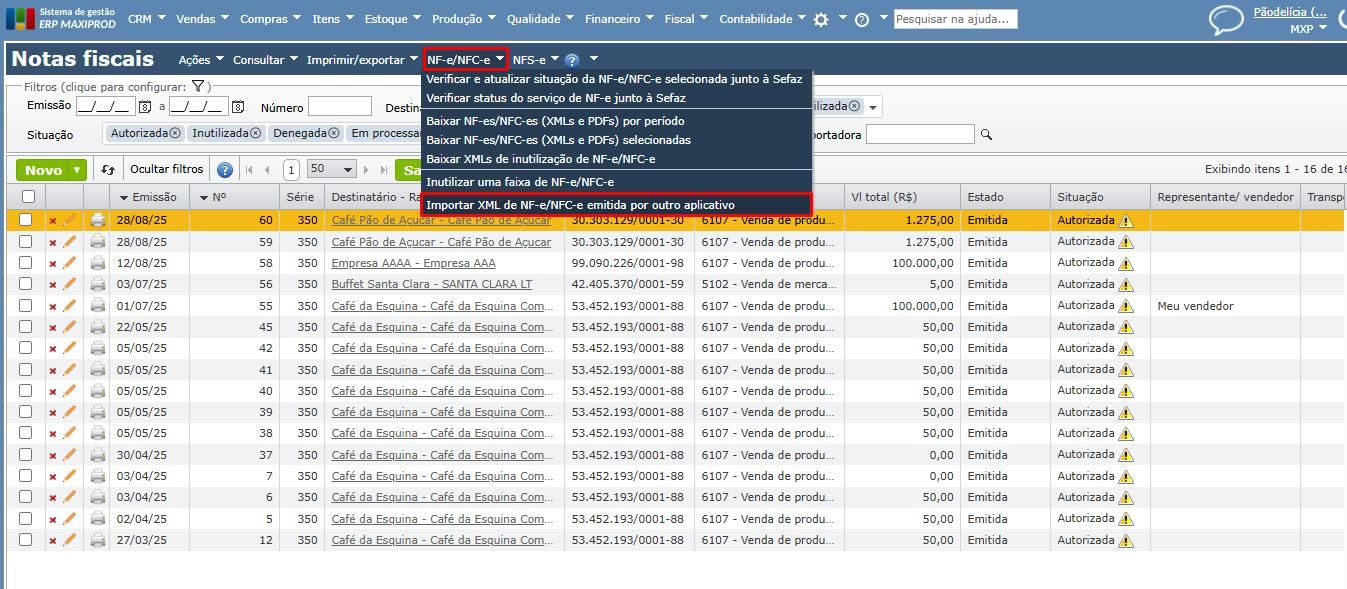Open the Emissão column sort dropdown
Image resolution: width=1347 pixels, height=589 pixels.
pyautogui.click(x=125, y=198)
